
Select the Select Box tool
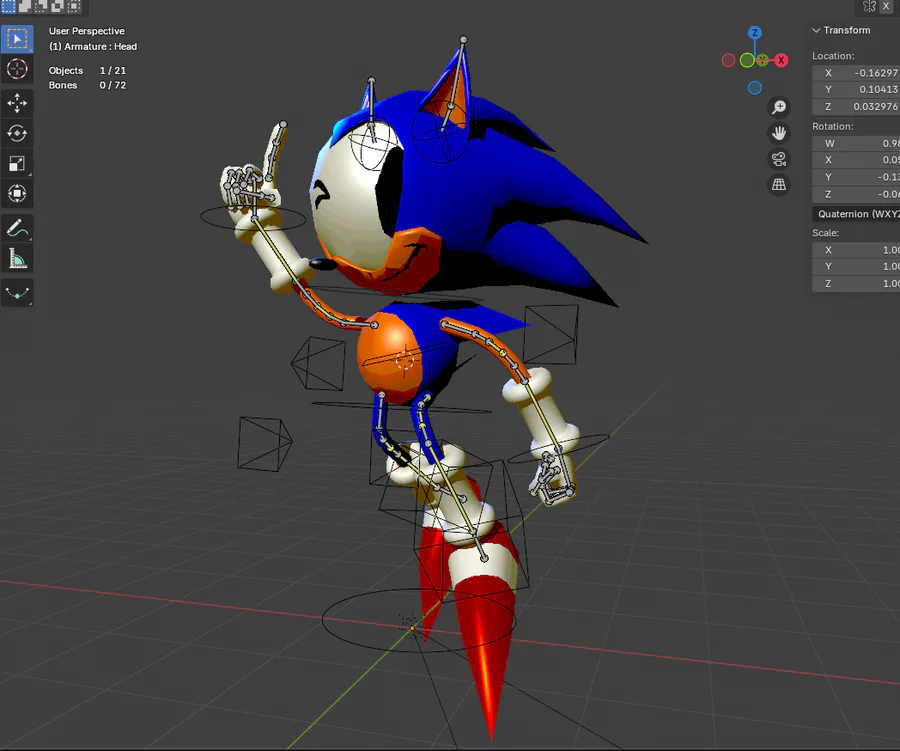(17, 39)
